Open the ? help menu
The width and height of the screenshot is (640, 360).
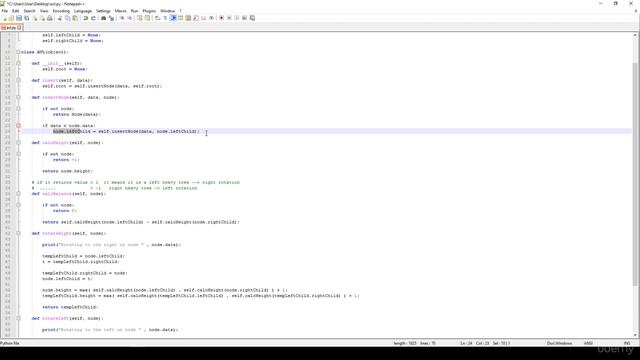pyautogui.click(x=180, y=11)
